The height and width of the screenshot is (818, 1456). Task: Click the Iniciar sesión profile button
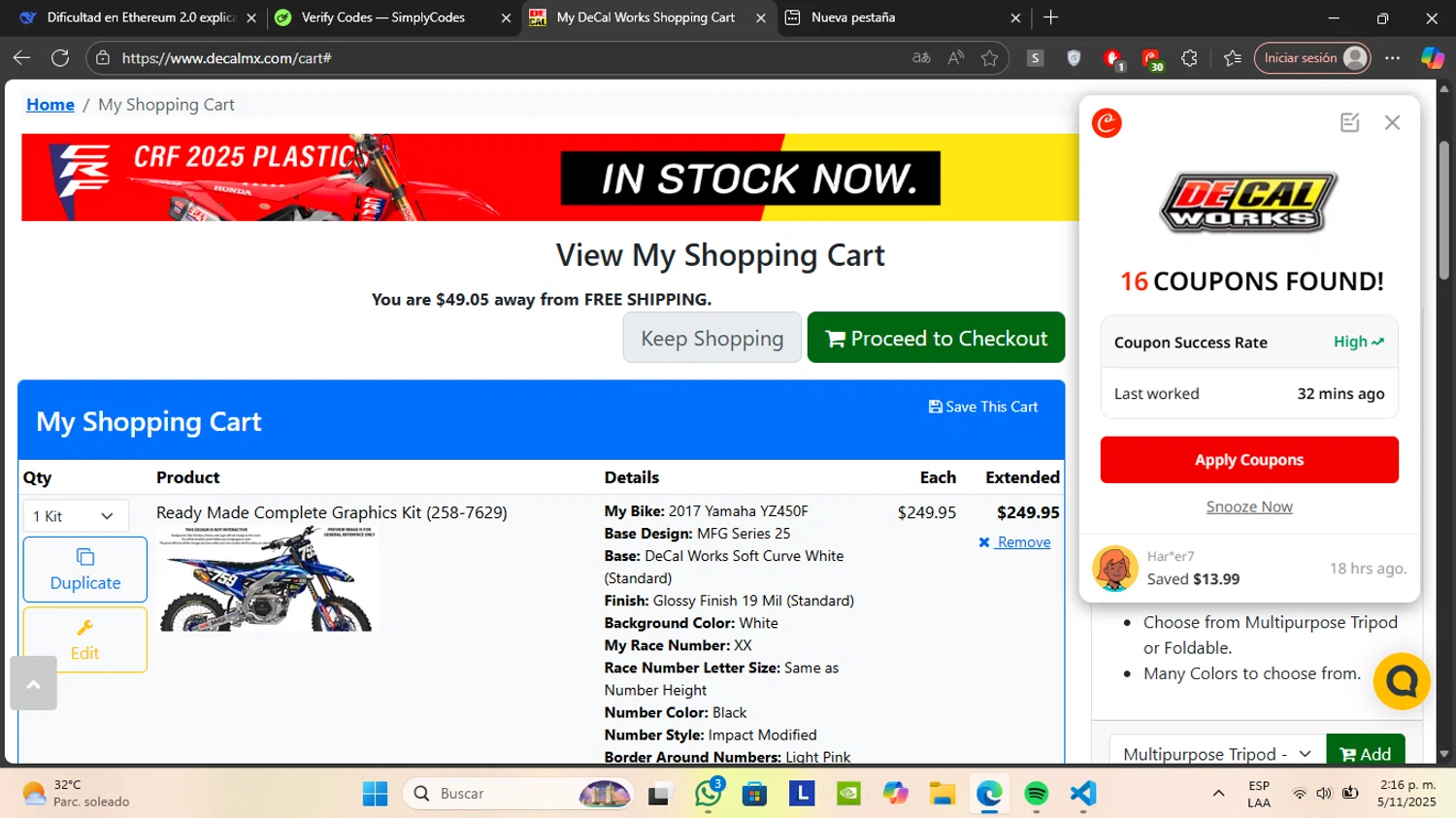1312,58
